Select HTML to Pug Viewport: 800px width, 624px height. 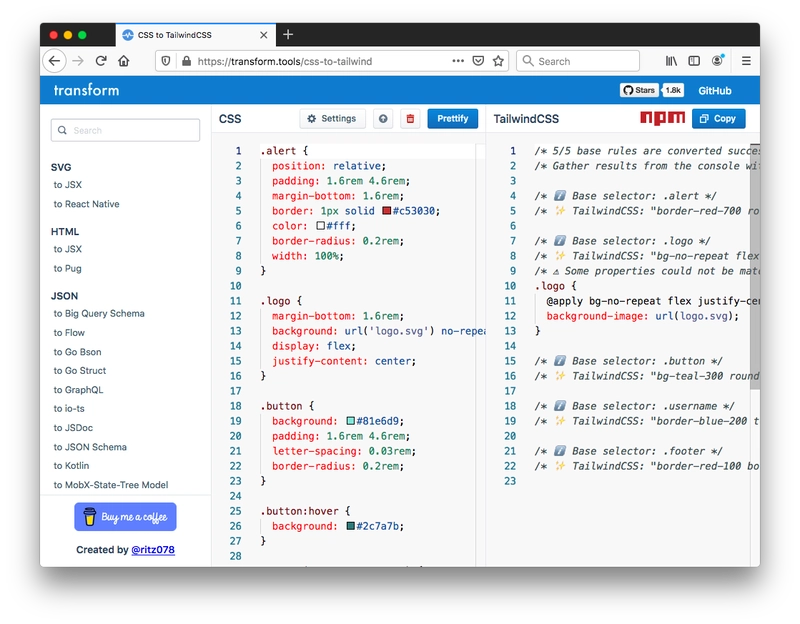67,268
